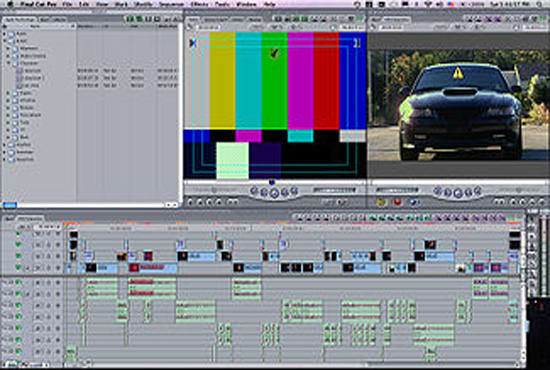Toggle green audible light on first audio track
Viewport: 550px width, 370px height.
[x=18, y=283]
